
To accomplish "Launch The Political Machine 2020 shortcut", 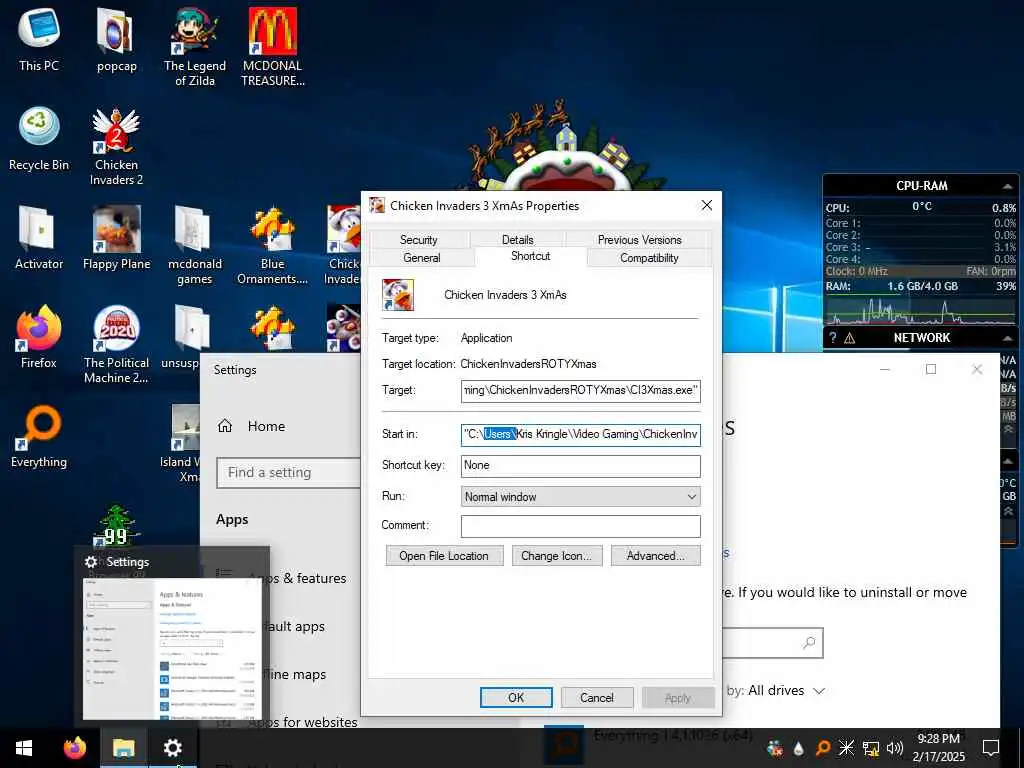I will click(x=116, y=344).
